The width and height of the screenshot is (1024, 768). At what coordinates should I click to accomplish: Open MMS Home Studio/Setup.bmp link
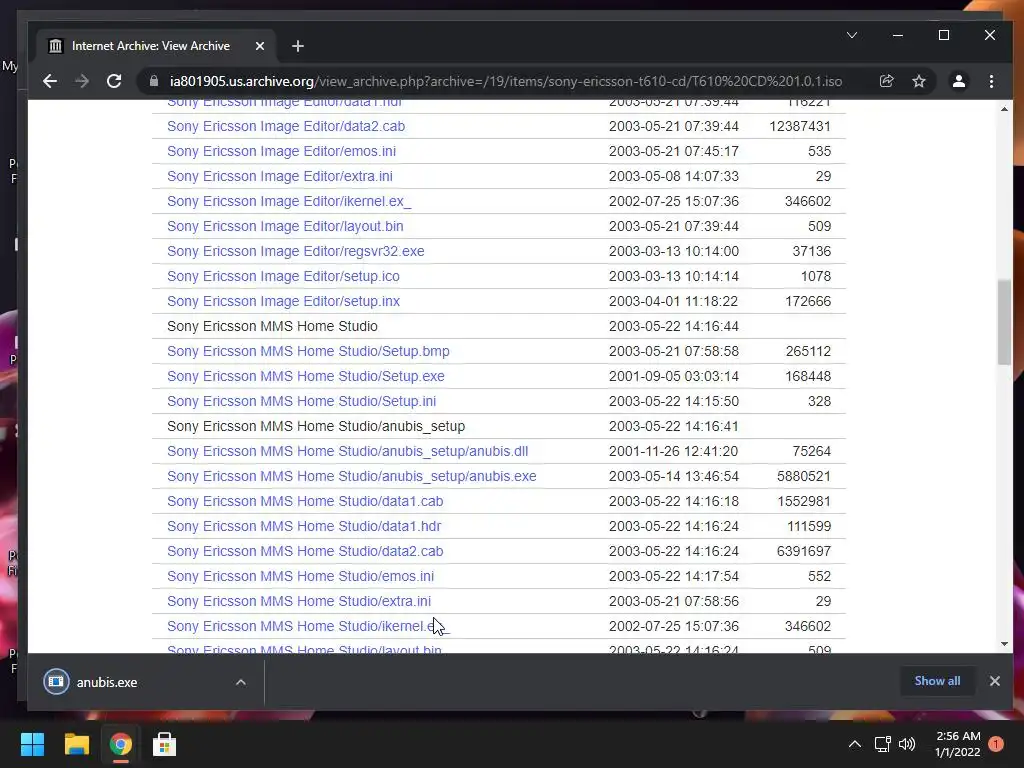point(308,351)
